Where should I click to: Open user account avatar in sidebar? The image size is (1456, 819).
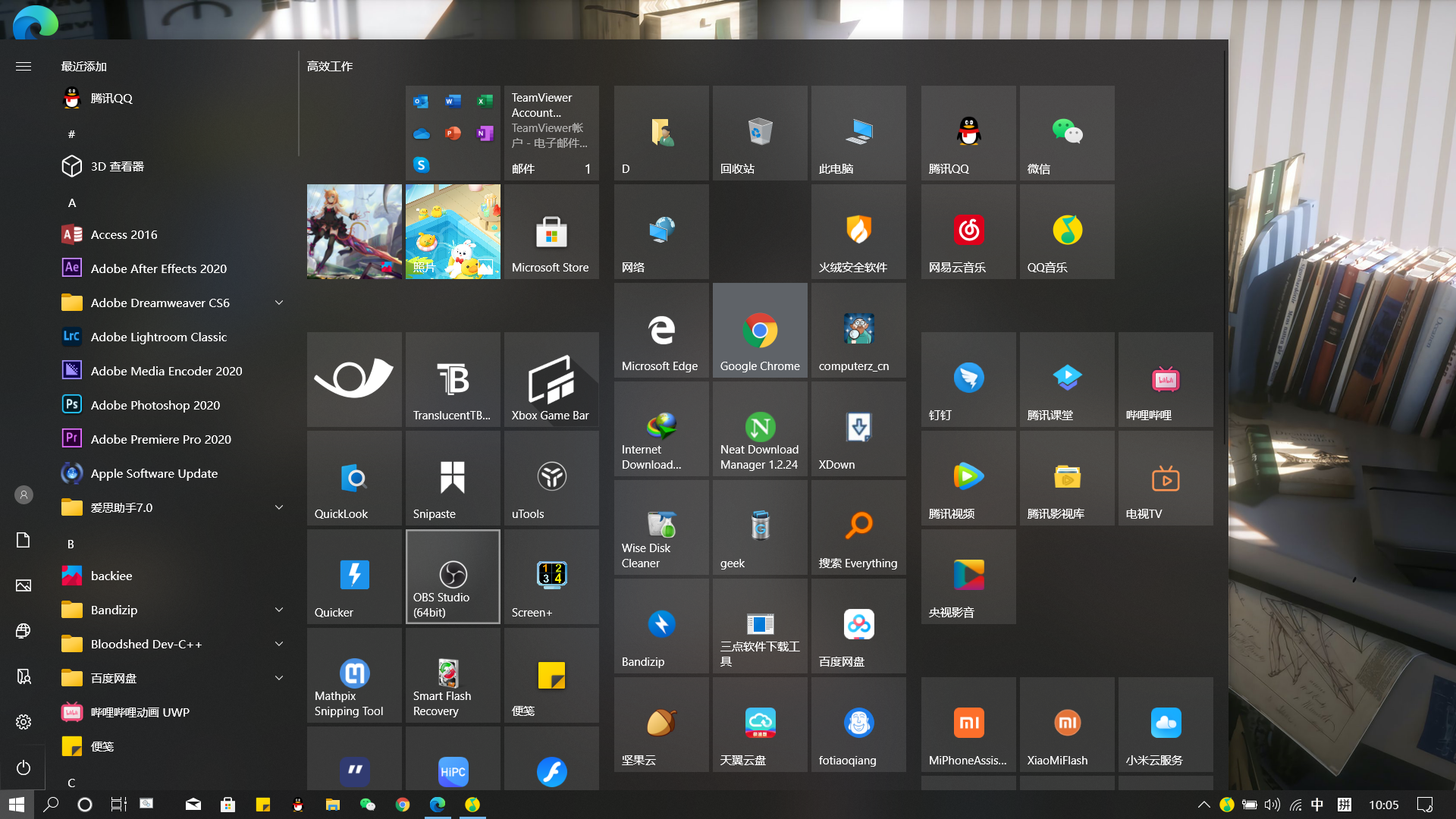tap(24, 494)
